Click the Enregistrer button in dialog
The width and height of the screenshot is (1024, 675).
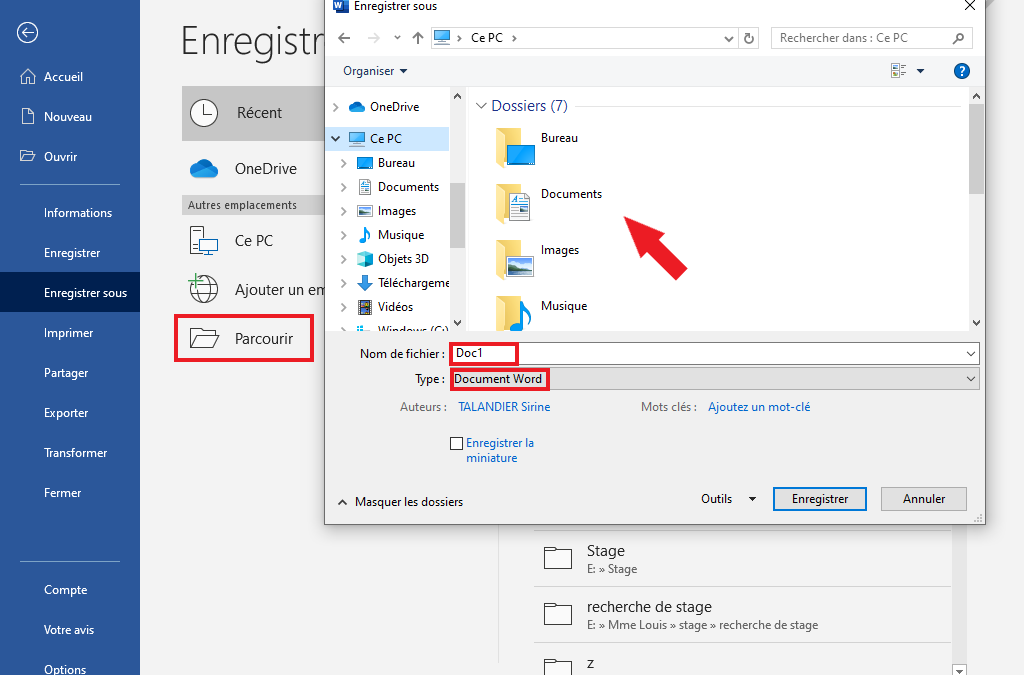pos(820,499)
